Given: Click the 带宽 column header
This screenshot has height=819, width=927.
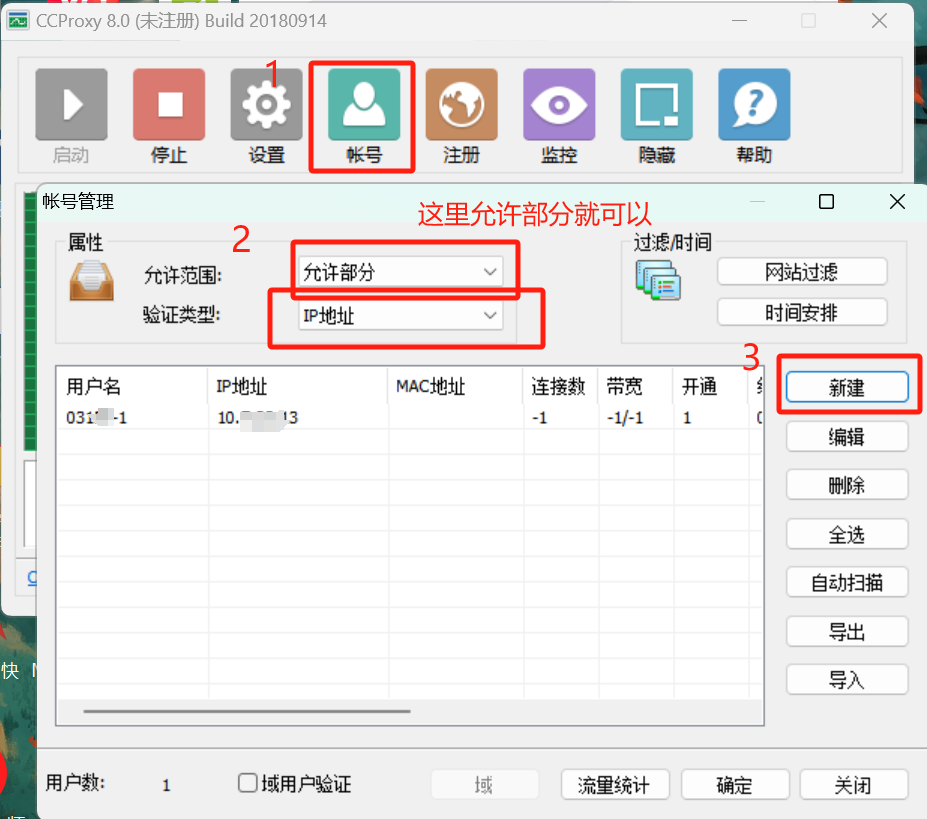Looking at the screenshot, I should (636, 386).
